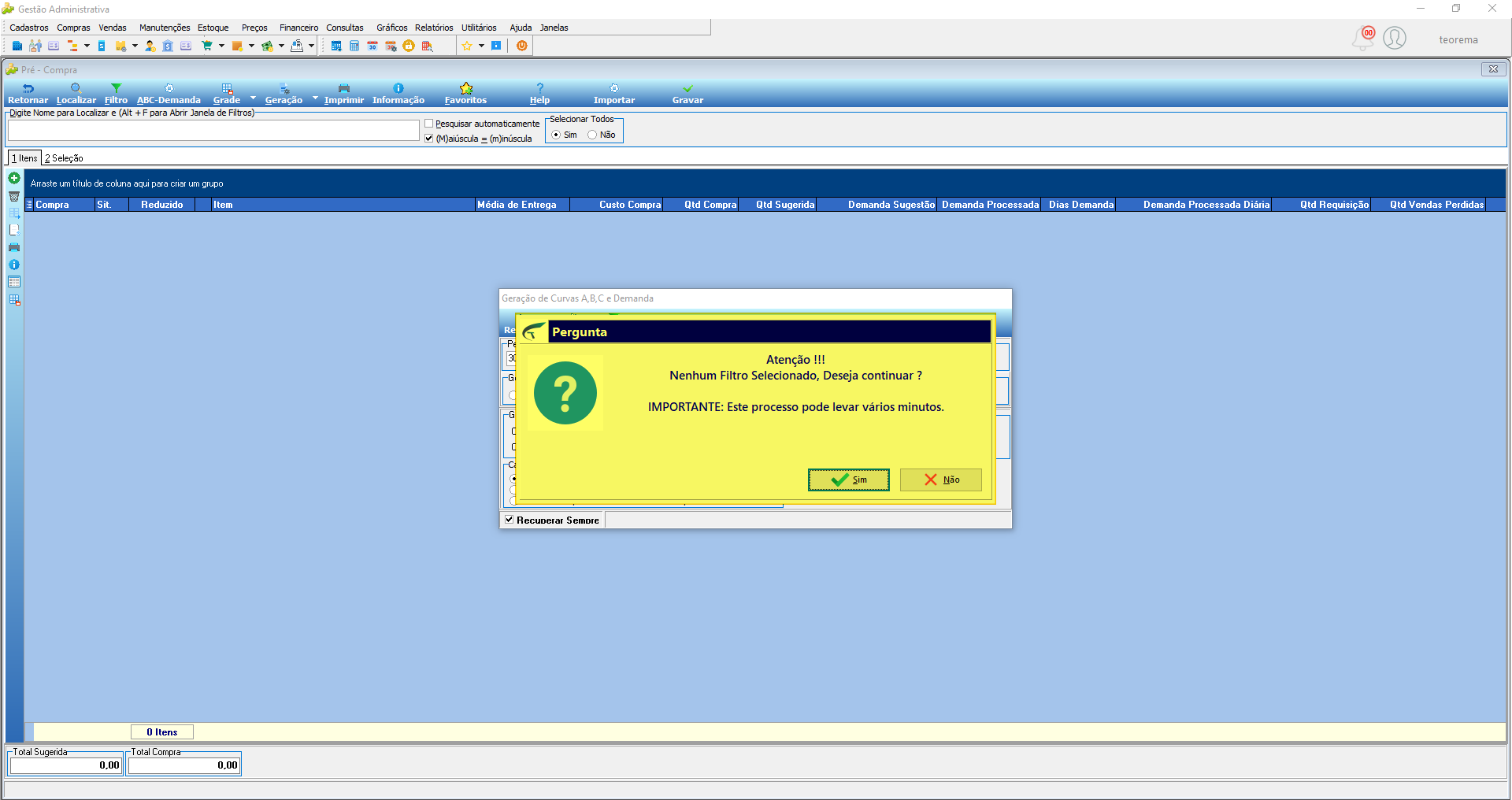Click the Importar button
Viewport: 1512px width, 800px height.
[614, 94]
